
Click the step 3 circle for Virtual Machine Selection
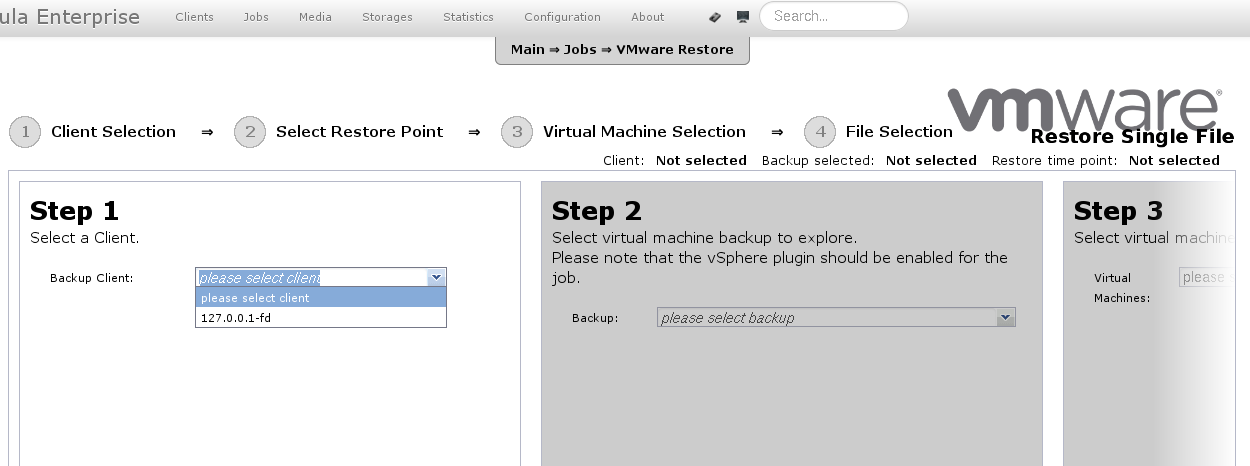point(517,132)
